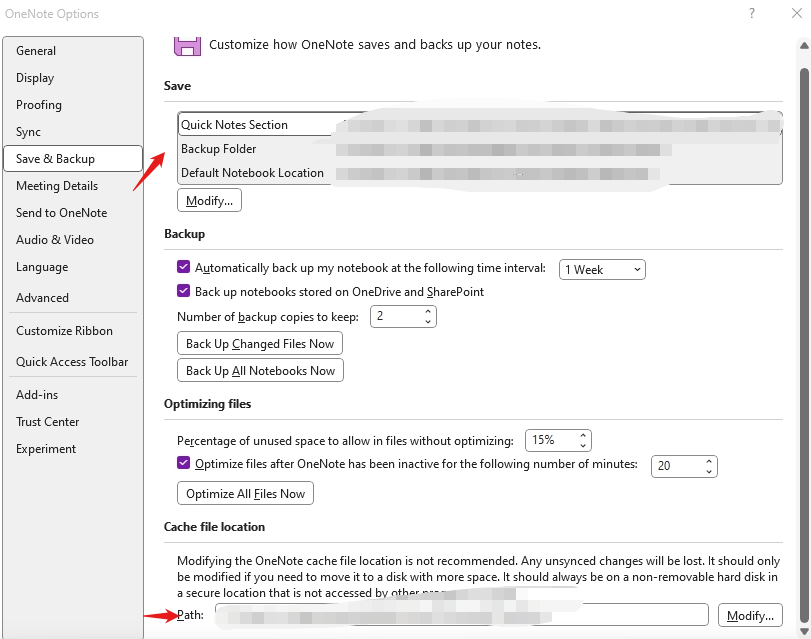This screenshot has width=811, height=639.
Task: Select the Save & Backup category
Action: [73, 158]
